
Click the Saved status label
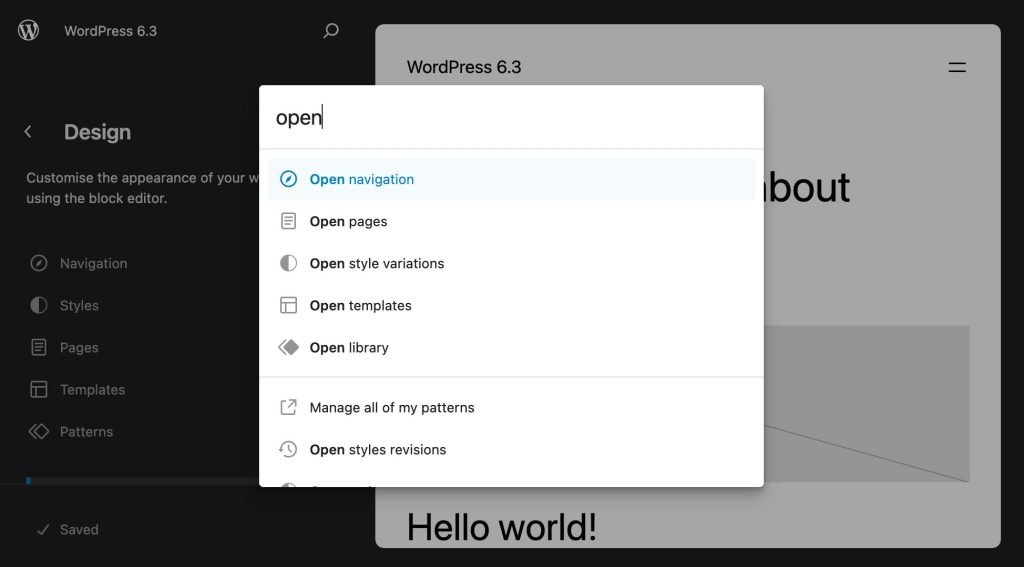[79, 530]
